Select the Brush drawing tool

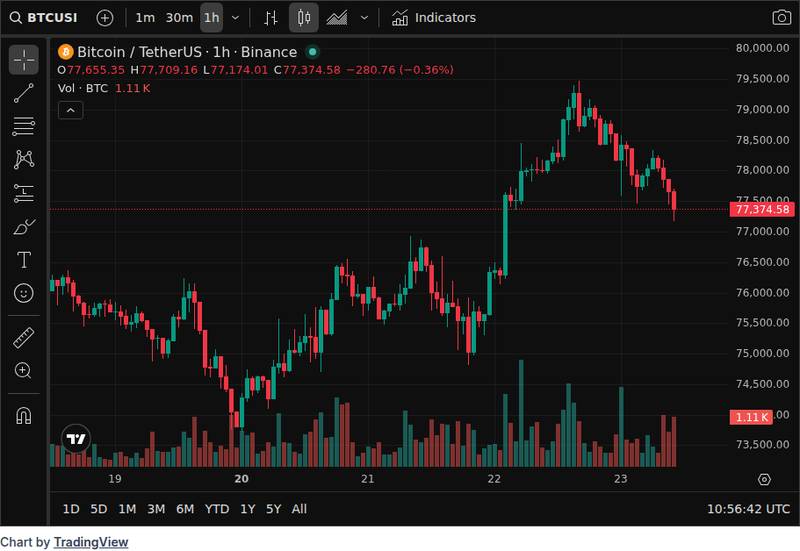[23, 227]
